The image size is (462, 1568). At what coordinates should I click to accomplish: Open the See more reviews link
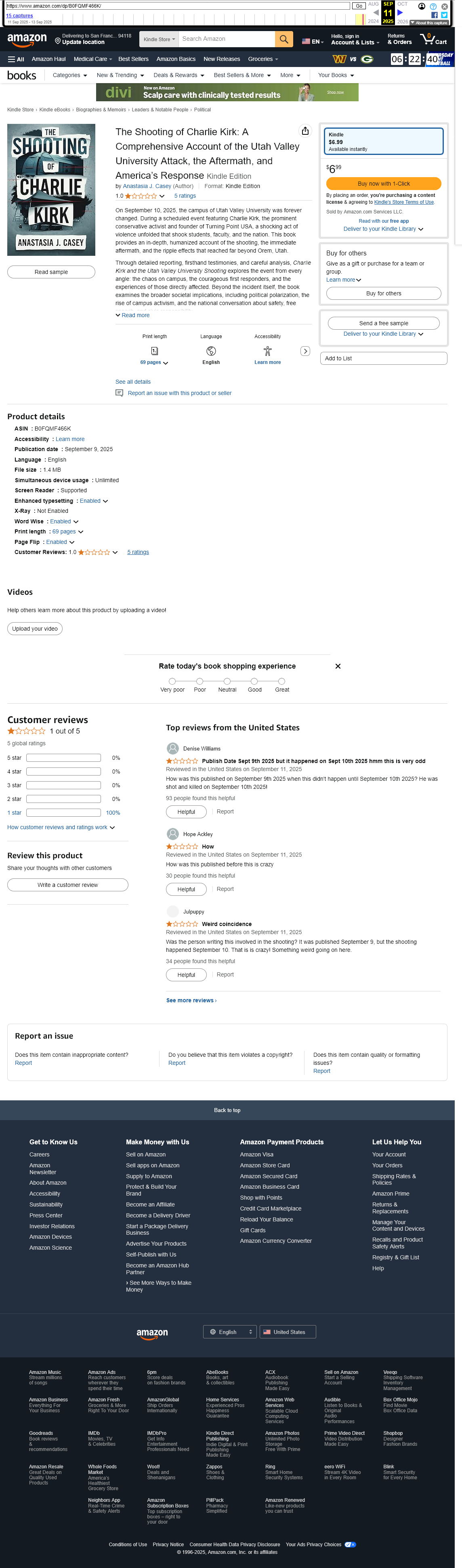point(191,1000)
